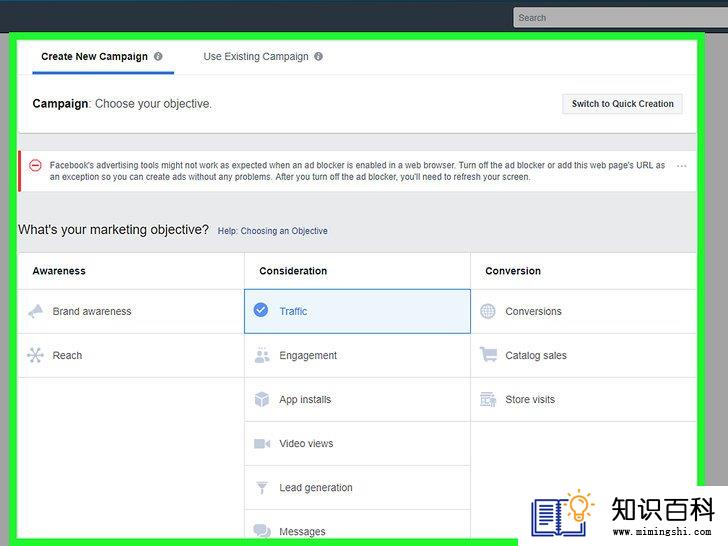The image size is (728, 546).
Task: Click the Catalog sales cart icon
Action: click(x=488, y=354)
